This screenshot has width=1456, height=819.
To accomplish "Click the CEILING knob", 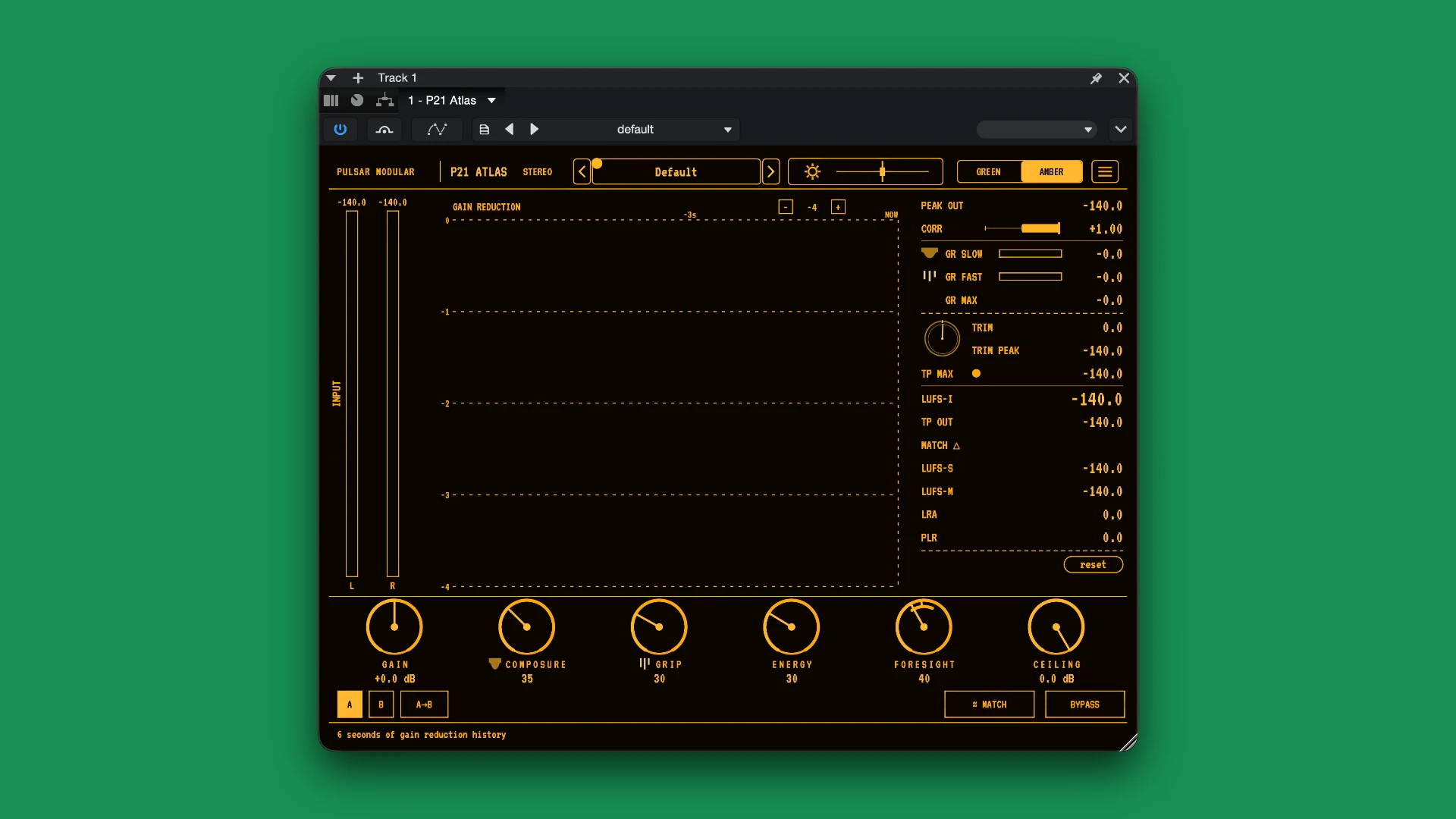I will click(1056, 627).
